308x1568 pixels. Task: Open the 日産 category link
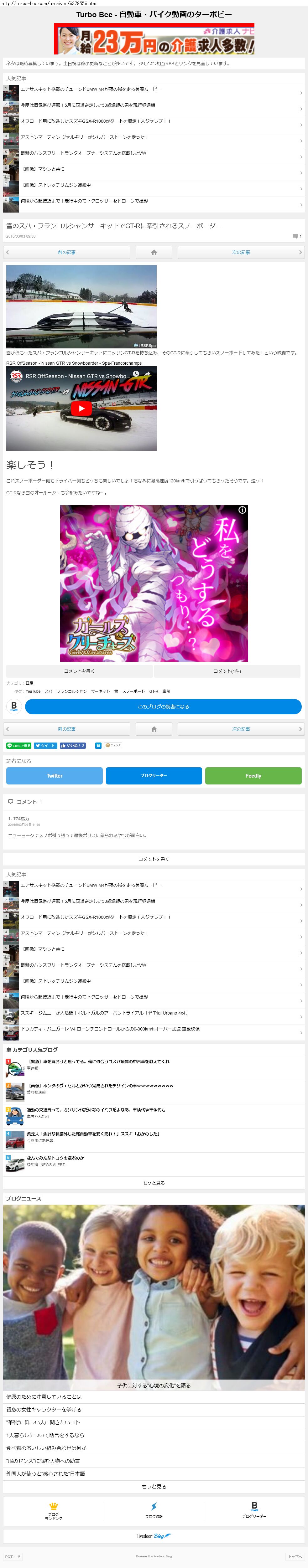tap(29, 683)
